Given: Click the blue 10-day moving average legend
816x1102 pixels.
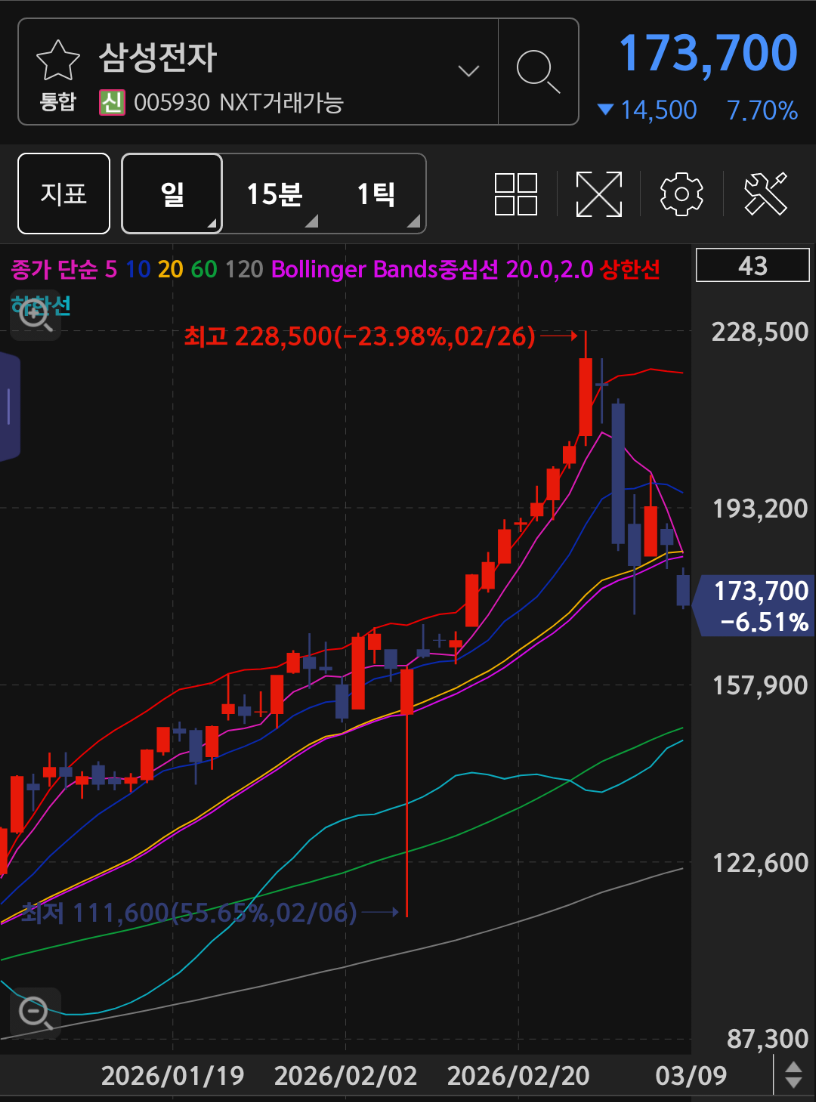Looking at the screenshot, I should click(x=138, y=269).
